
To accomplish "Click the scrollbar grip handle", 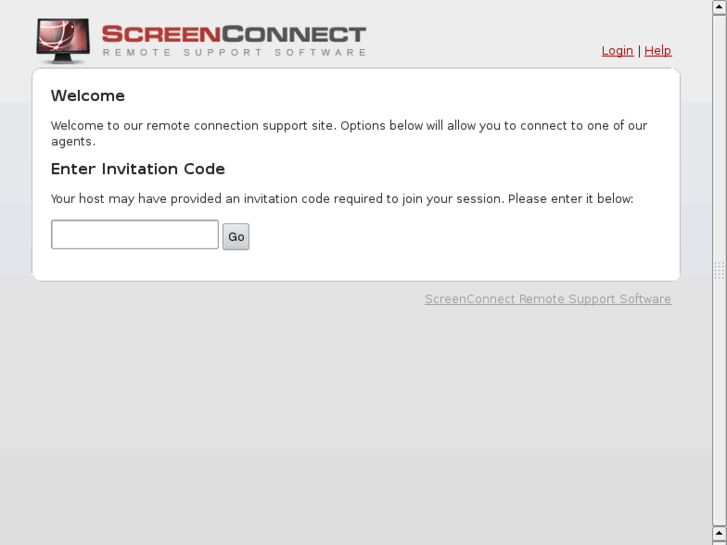I will tap(719, 270).
